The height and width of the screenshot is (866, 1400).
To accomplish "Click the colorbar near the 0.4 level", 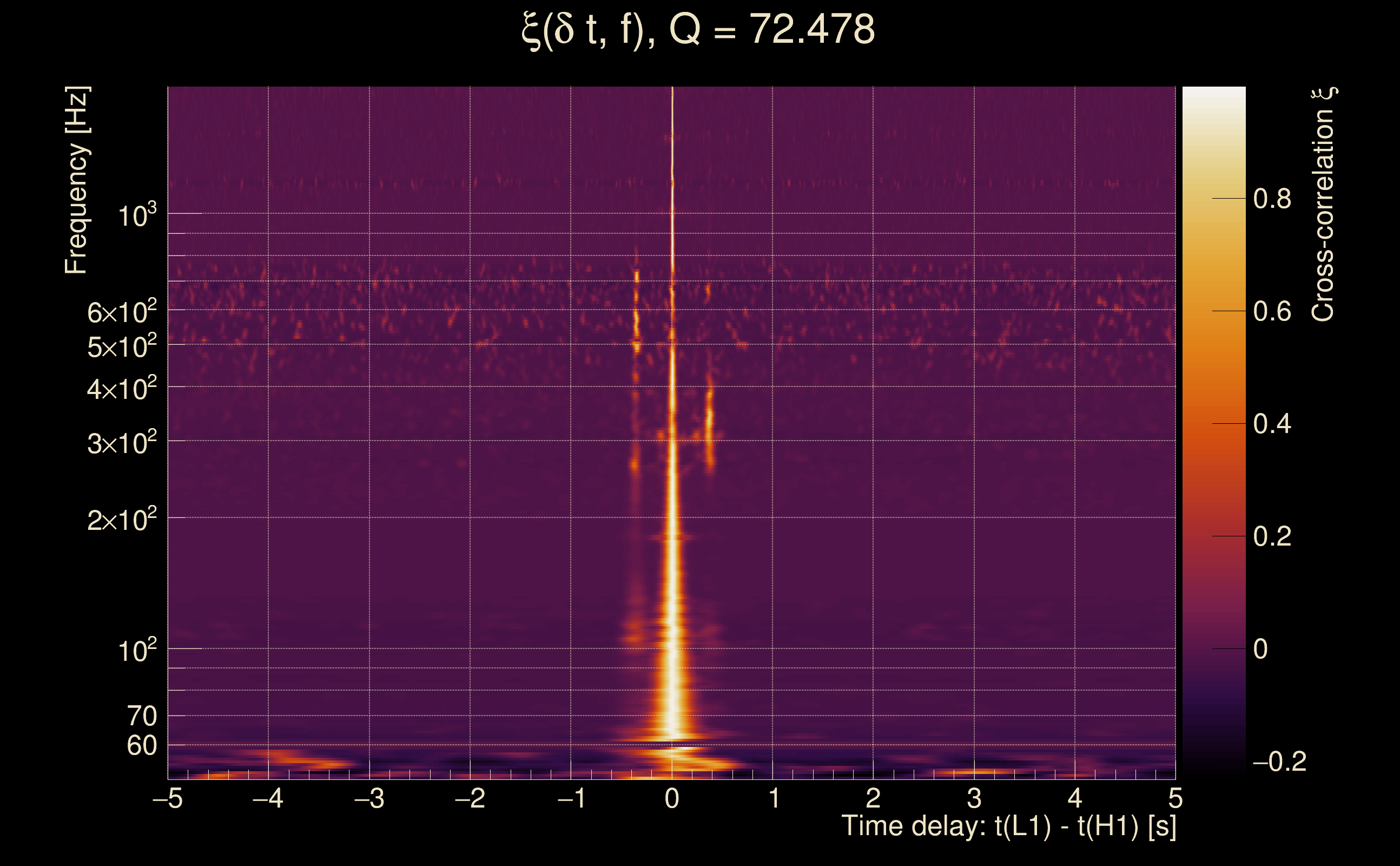I will point(1213,424).
